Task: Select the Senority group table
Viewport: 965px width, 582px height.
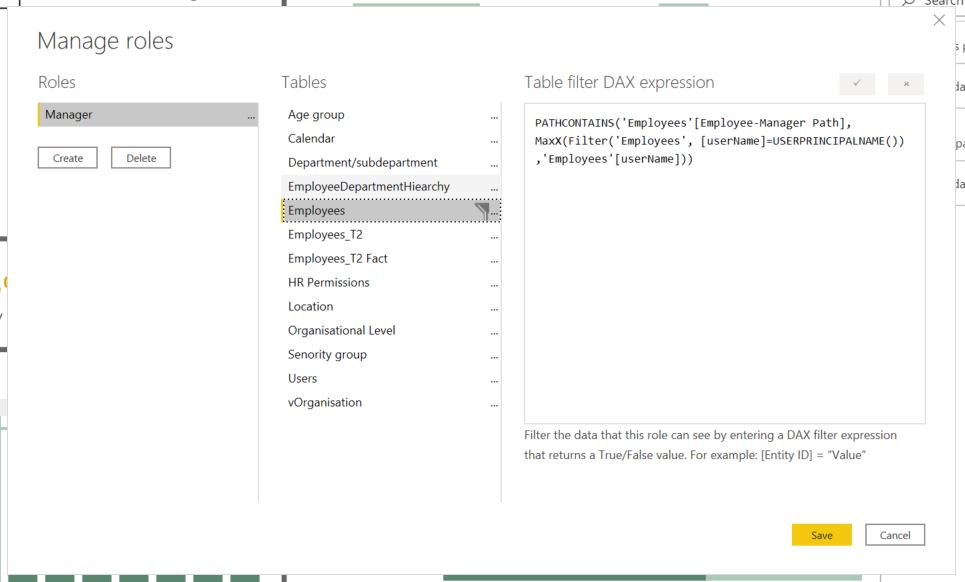Action: tap(391, 354)
